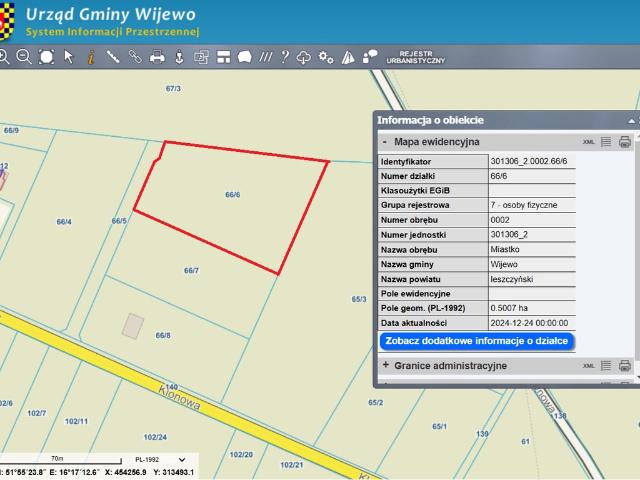Print the Mapa ewidencyjna information

click(624, 142)
